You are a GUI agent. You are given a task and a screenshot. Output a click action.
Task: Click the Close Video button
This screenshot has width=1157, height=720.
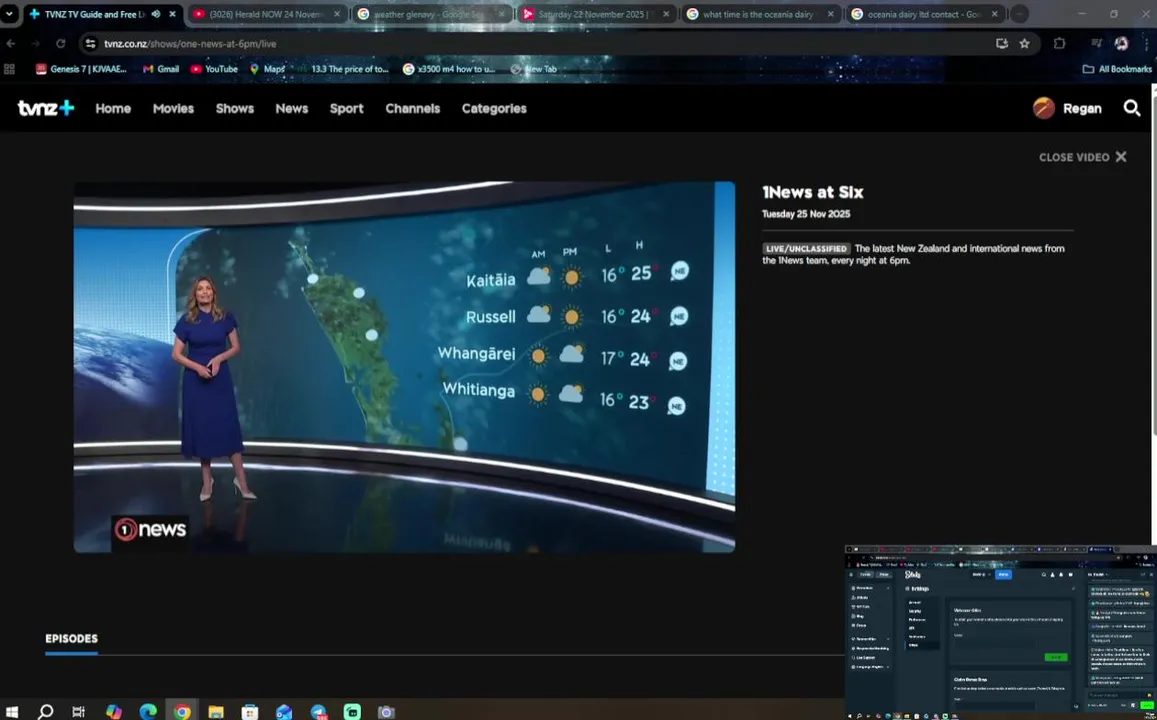1082,157
